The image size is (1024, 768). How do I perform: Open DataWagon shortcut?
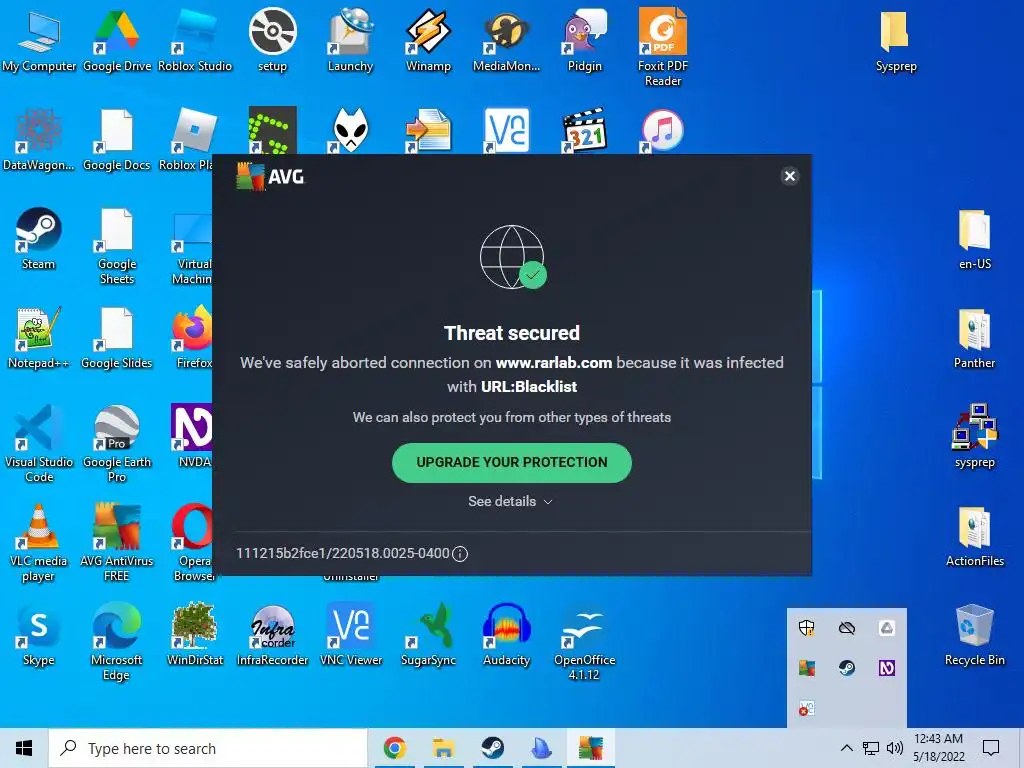click(38, 139)
